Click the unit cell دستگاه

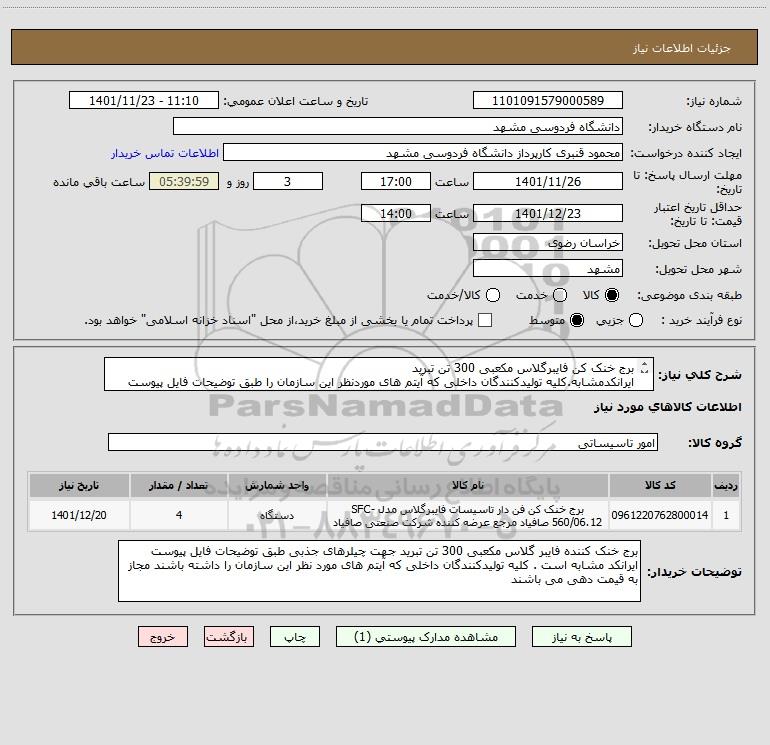277,515
